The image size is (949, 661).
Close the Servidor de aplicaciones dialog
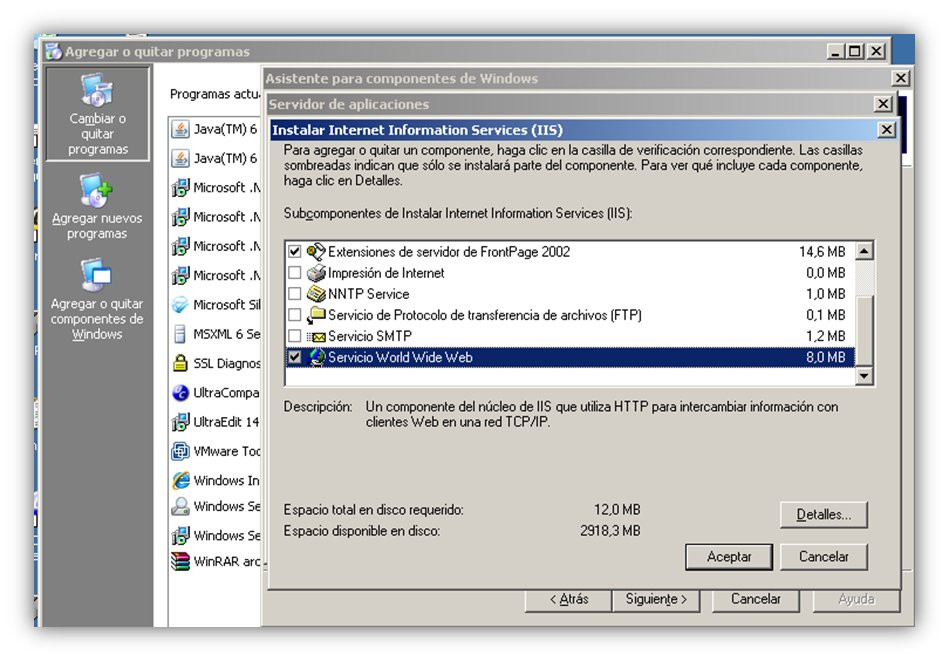coord(884,104)
